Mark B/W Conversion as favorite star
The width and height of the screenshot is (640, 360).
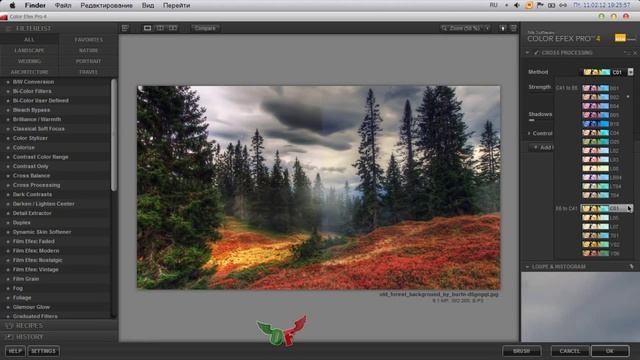8,82
